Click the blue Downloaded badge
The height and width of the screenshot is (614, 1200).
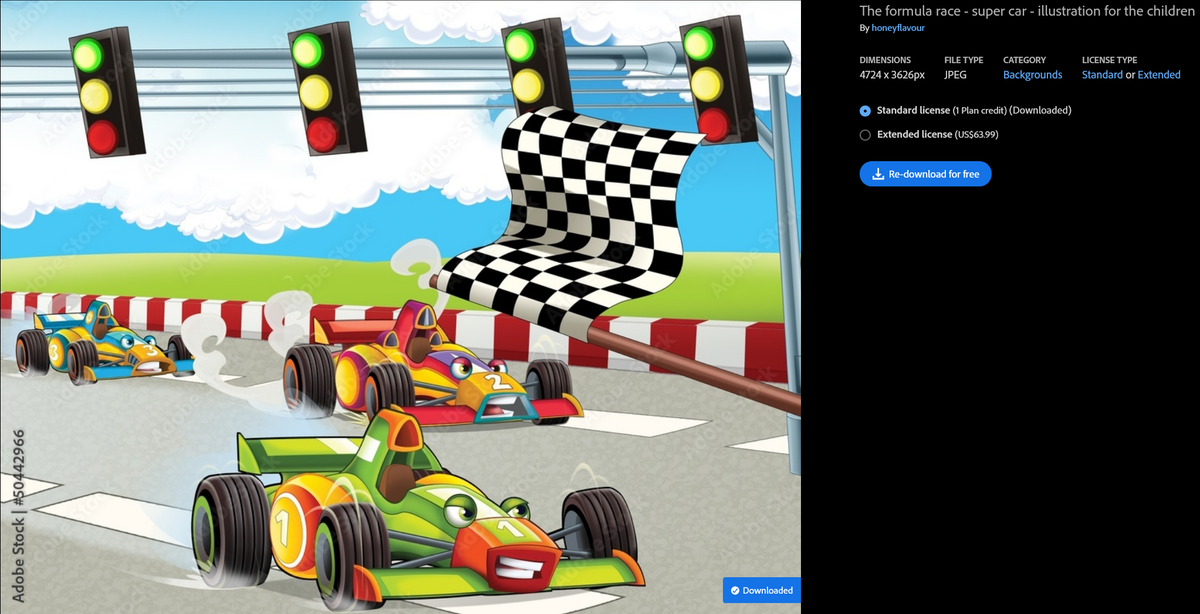761,590
